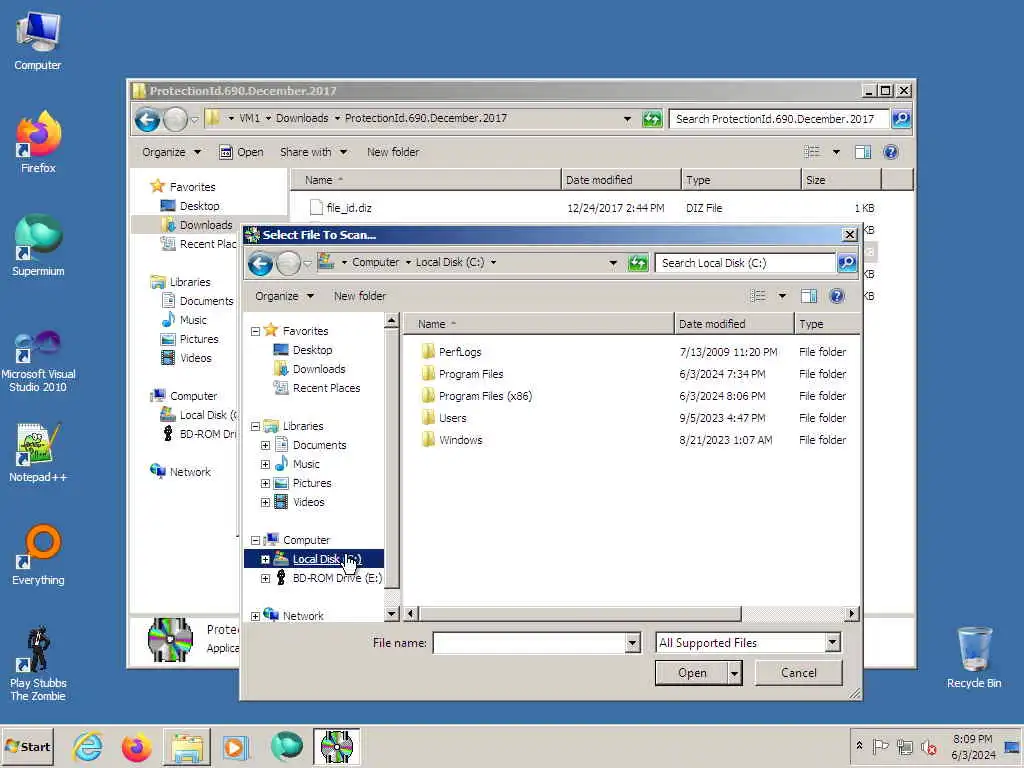Select file_id.diz in ProtectionId window
The width and height of the screenshot is (1024, 768).
click(x=349, y=208)
